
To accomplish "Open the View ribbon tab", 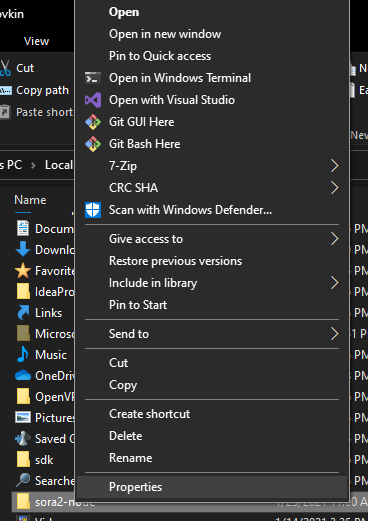I will 36,41.
